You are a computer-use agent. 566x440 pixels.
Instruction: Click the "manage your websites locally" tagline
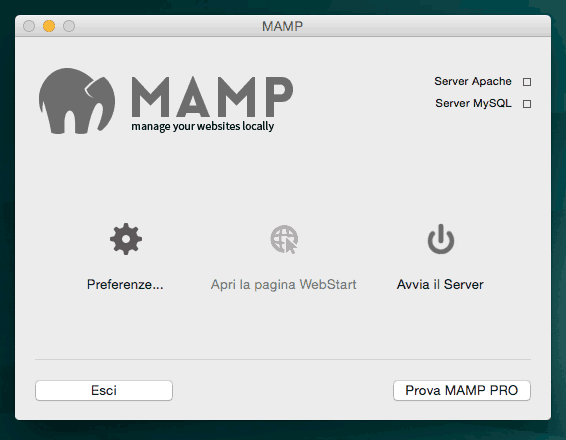click(x=203, y=126)
